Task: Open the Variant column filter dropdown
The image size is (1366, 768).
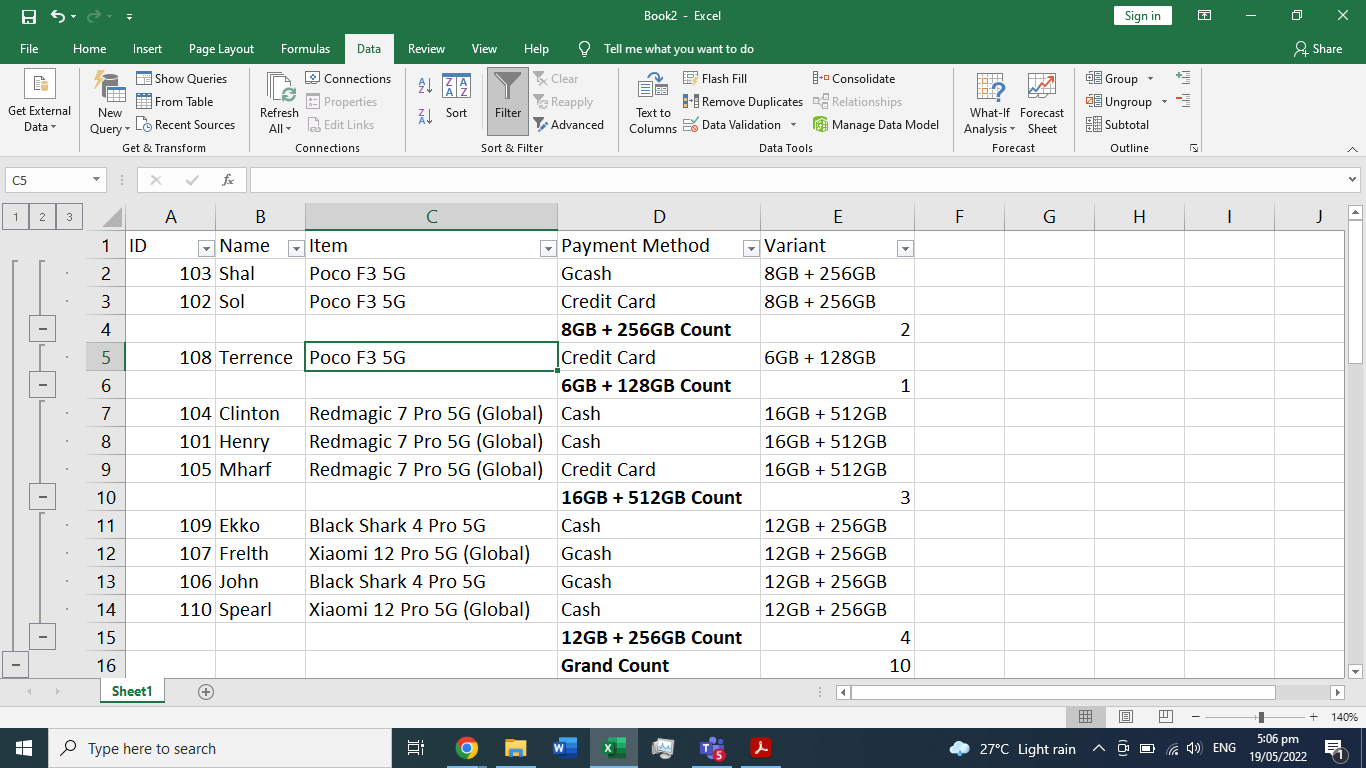Action: 904,248
